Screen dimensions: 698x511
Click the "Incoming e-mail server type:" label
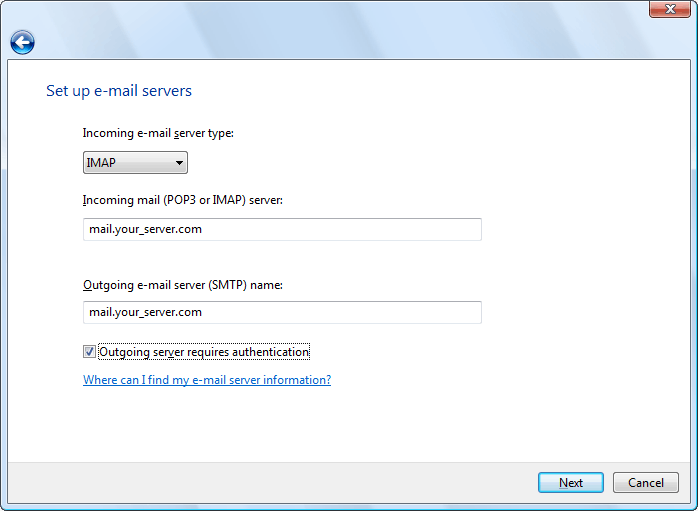click(158, 133)
